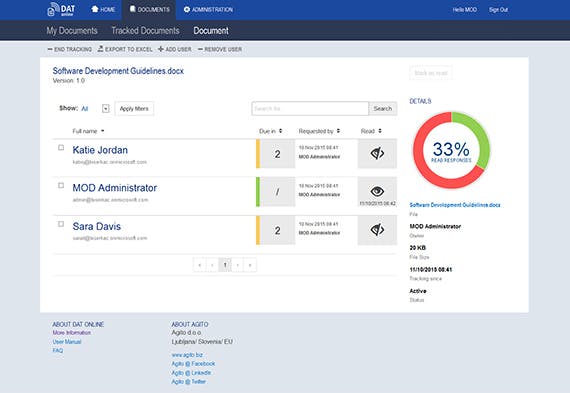The width and height of the screenshot is (570, 393).
Task: Click Katie Jordan's due in value 2
Action: 278,154
